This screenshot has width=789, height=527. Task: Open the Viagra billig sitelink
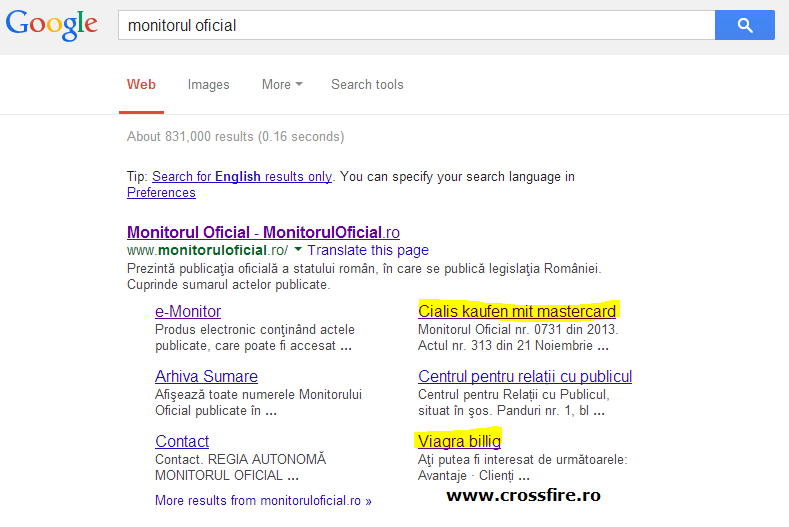coord(459,441)
